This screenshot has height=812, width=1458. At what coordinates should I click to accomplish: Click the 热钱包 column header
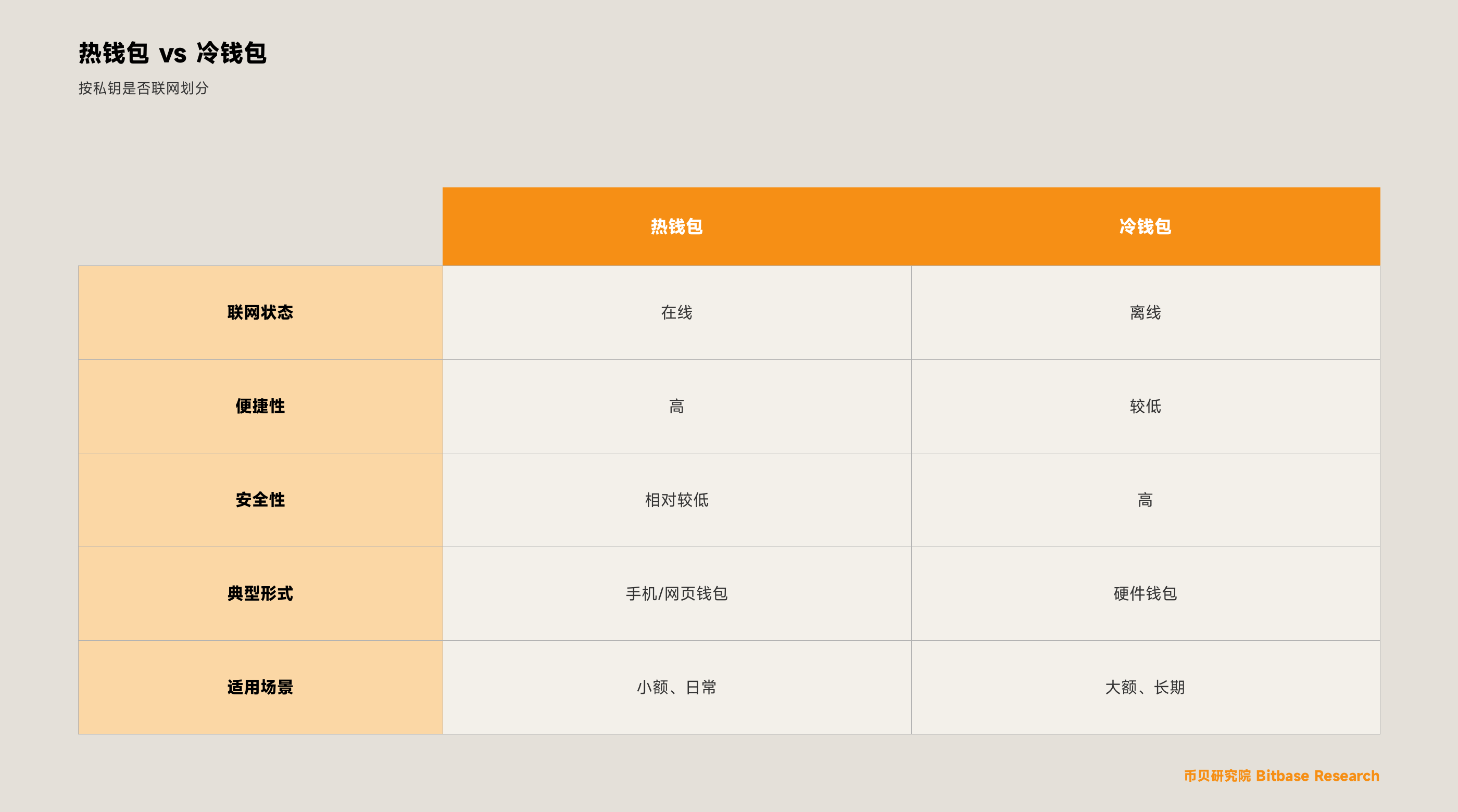[x=676, y=226]
